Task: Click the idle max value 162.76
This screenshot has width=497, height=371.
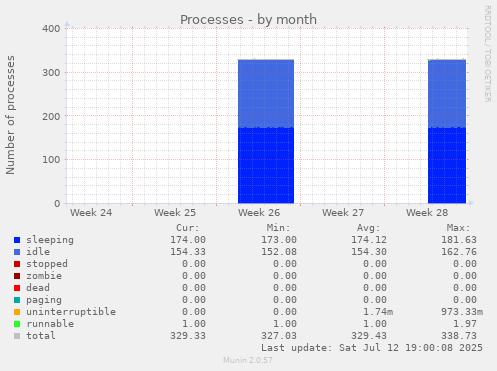Action: (459, 252)
